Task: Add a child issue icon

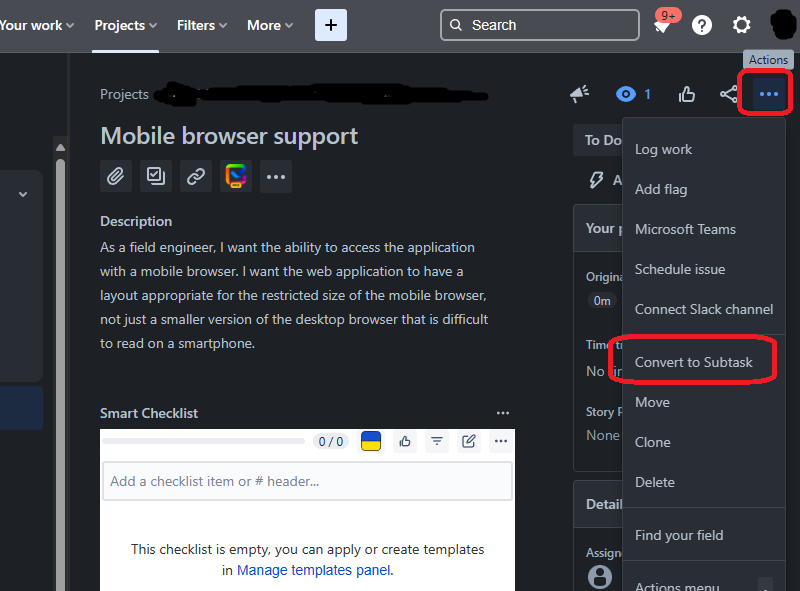Action: click(x=156, y=176)
